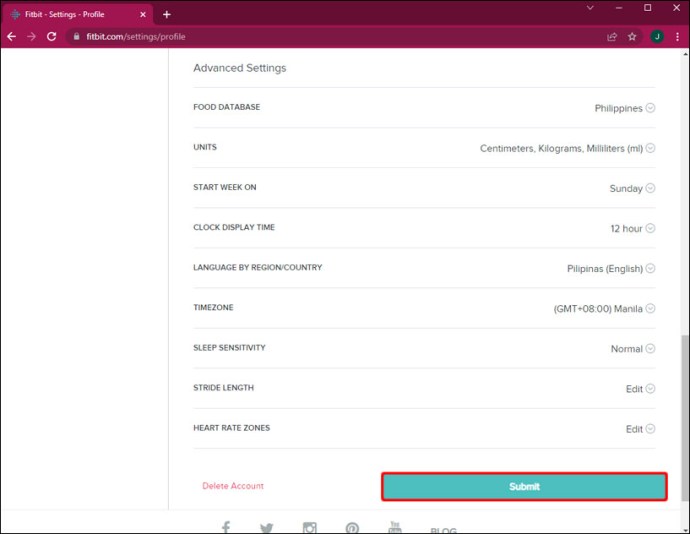Reload the Fitbit settings page

tap(51, 37)
